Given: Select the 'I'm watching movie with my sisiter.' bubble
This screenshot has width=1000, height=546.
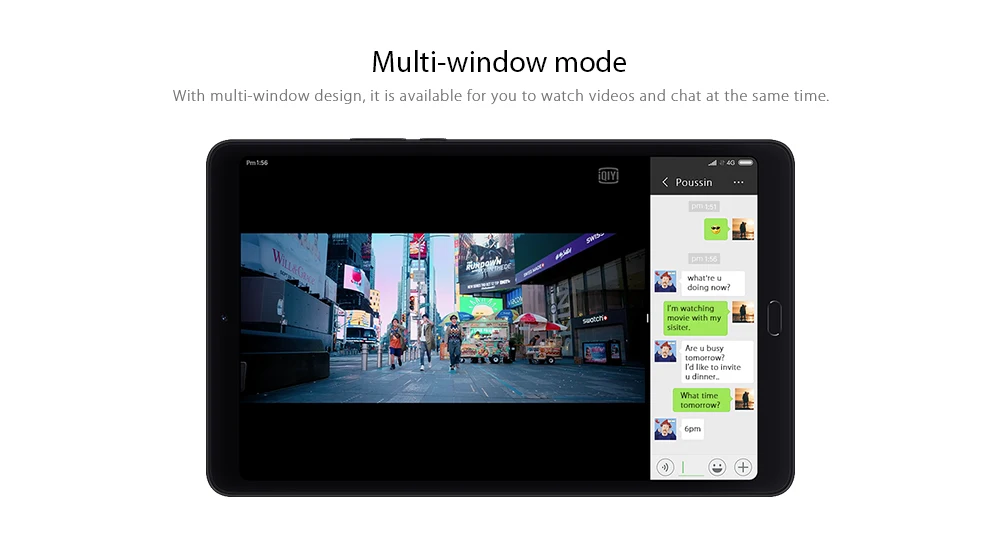Looking at the screenshot, I should (x=695, y=318).
